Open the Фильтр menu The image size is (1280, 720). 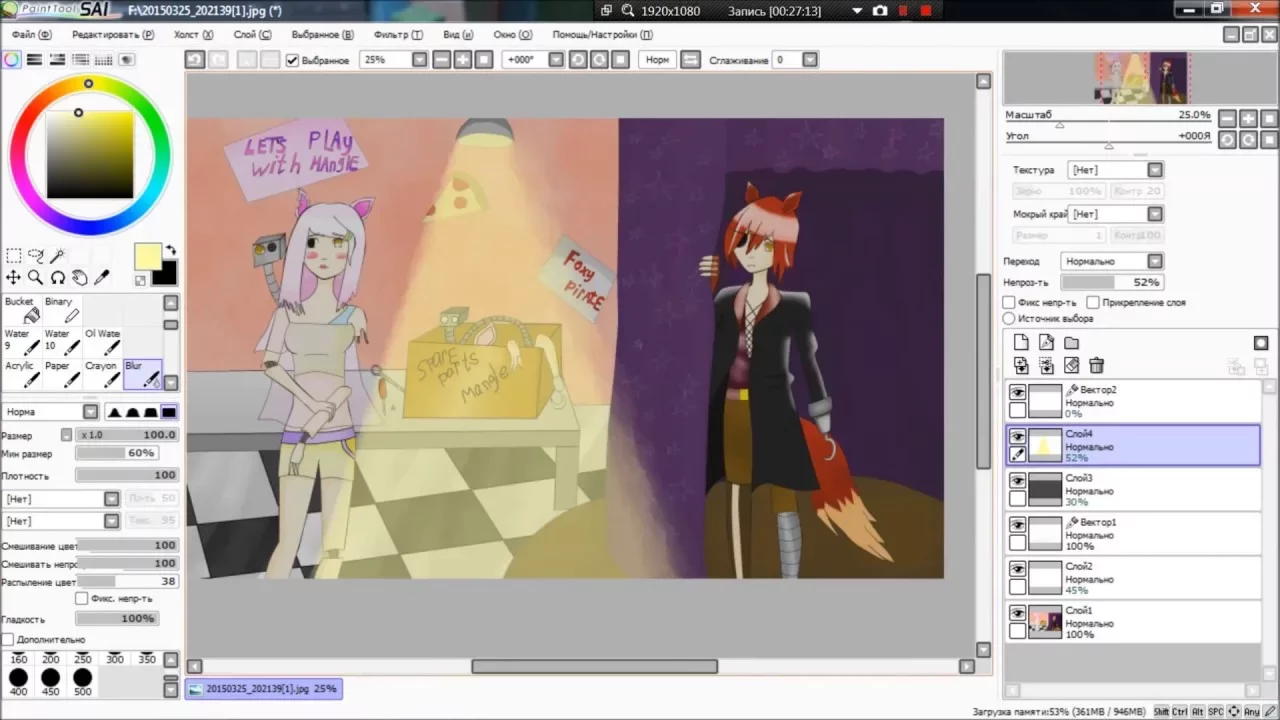point(397,34)
